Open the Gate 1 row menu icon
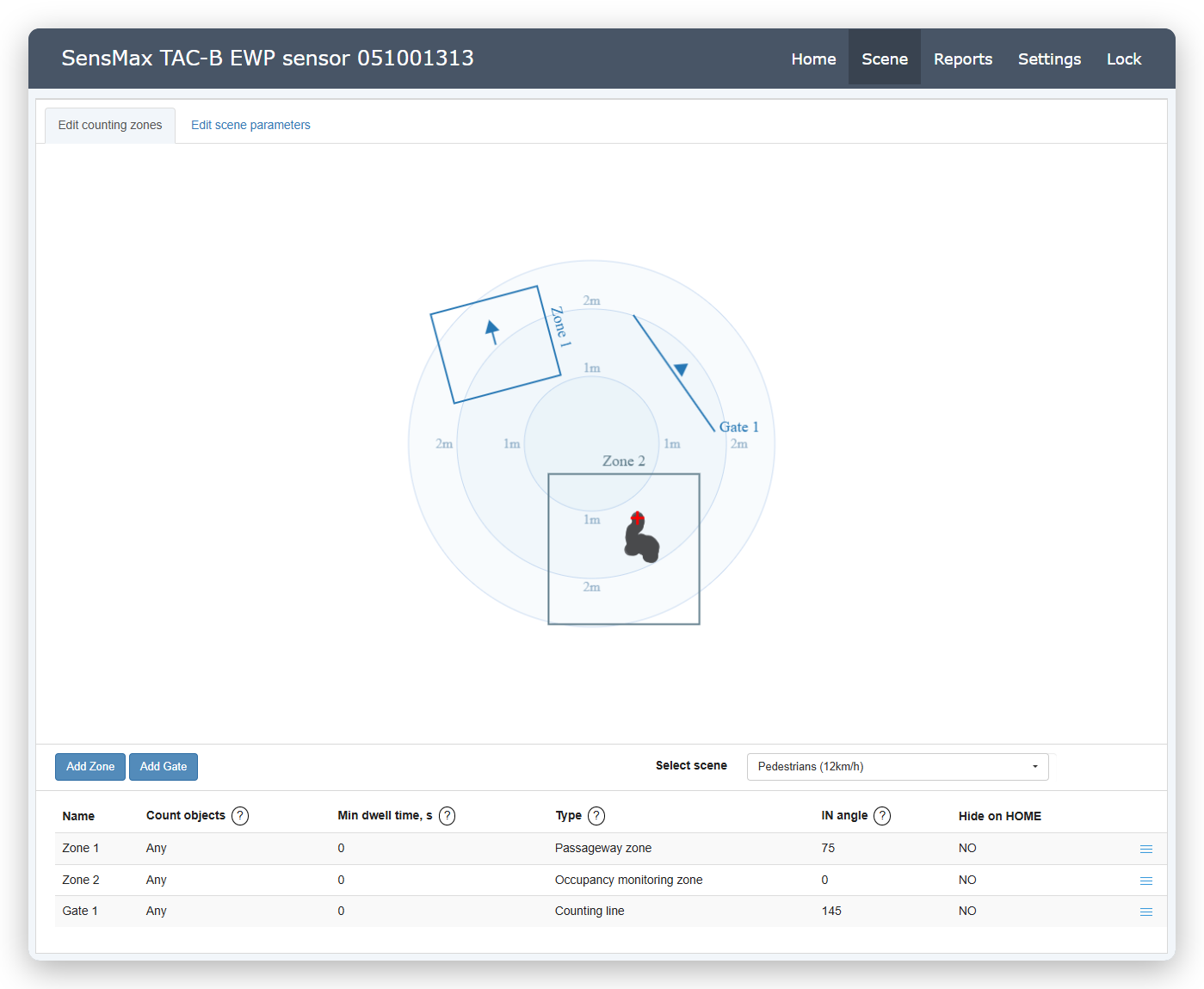The image size is (1204, 989). coord(1146,912)
